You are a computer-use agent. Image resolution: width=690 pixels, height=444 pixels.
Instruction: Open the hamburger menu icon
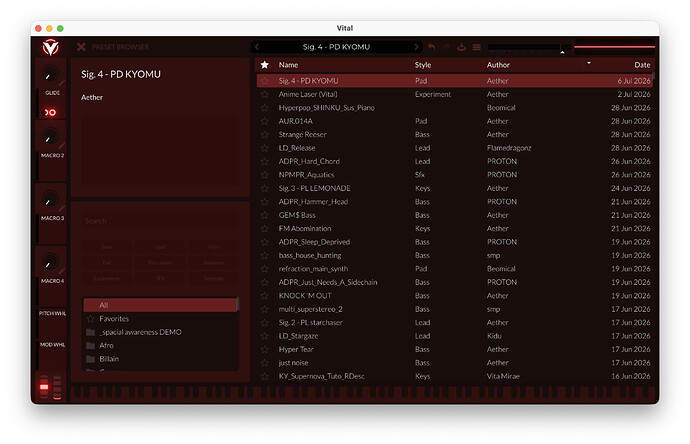pos(477,47)
